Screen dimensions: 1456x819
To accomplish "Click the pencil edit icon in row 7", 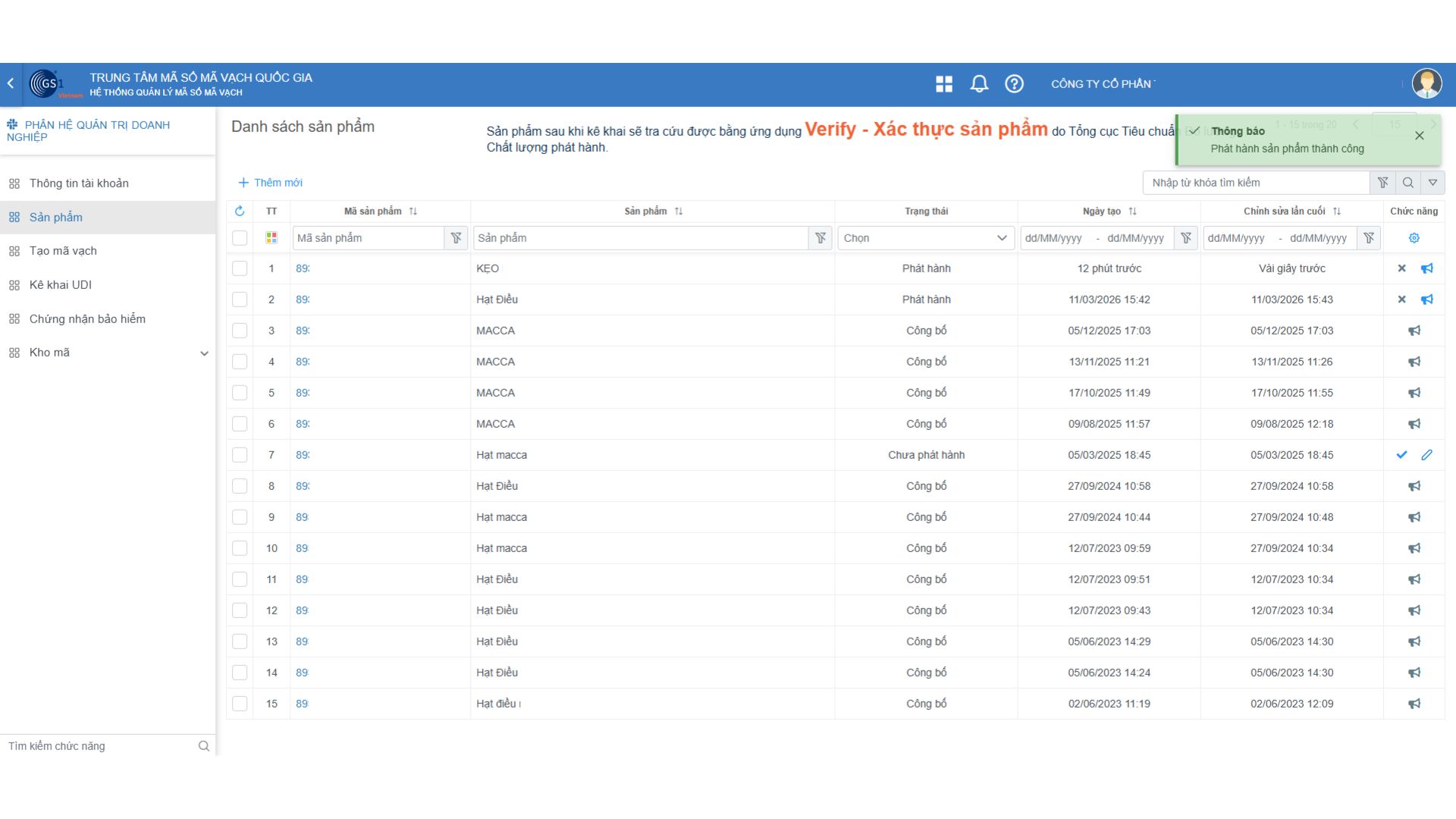I will (x=1426, y=455).
